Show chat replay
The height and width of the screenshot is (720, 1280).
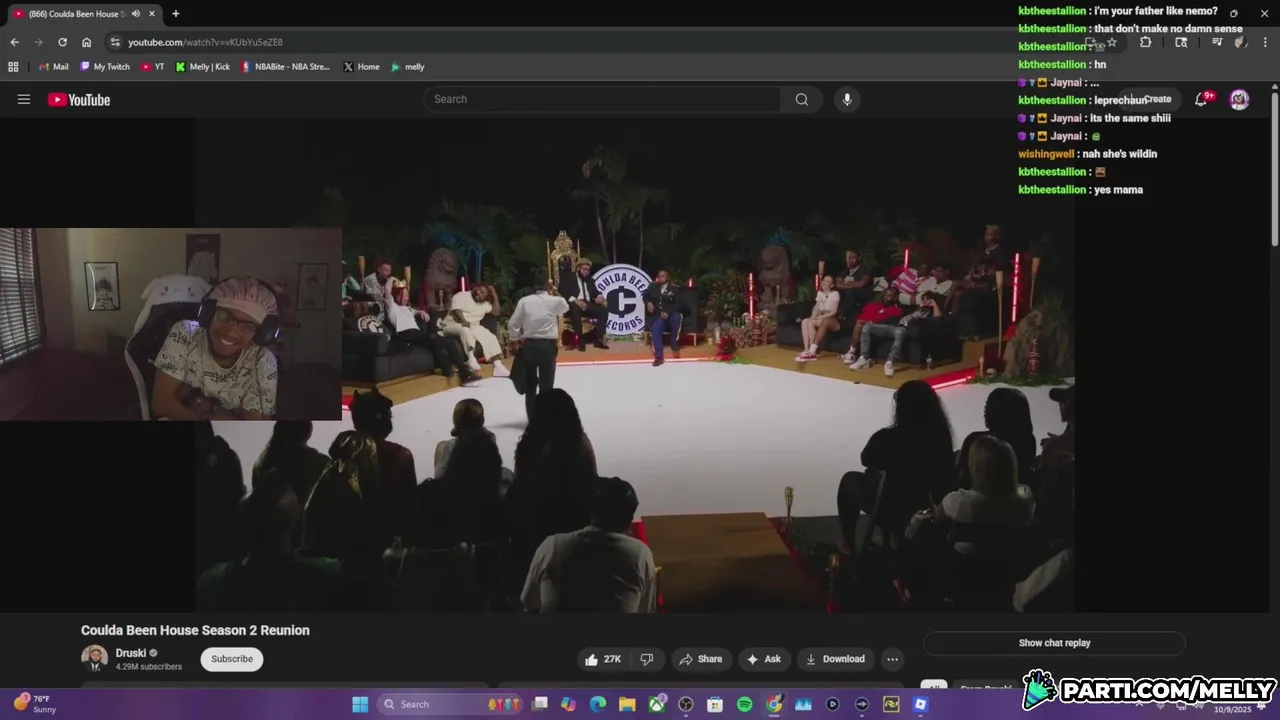click(x=1054, y=643)
